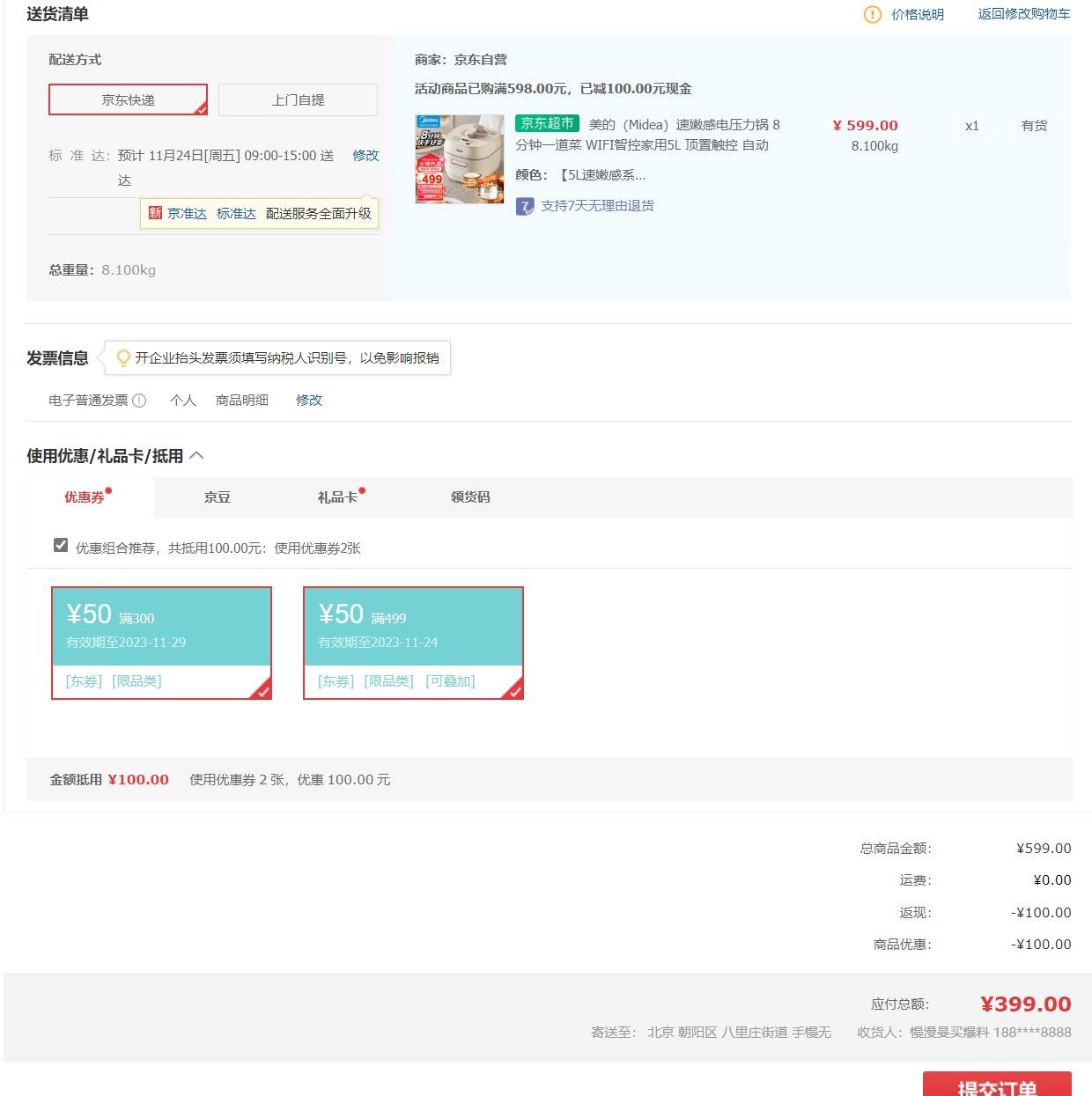Collapse the 使用优惠/礼品卡/抵用 section
1092x1096 pixels.
(196, 456)
